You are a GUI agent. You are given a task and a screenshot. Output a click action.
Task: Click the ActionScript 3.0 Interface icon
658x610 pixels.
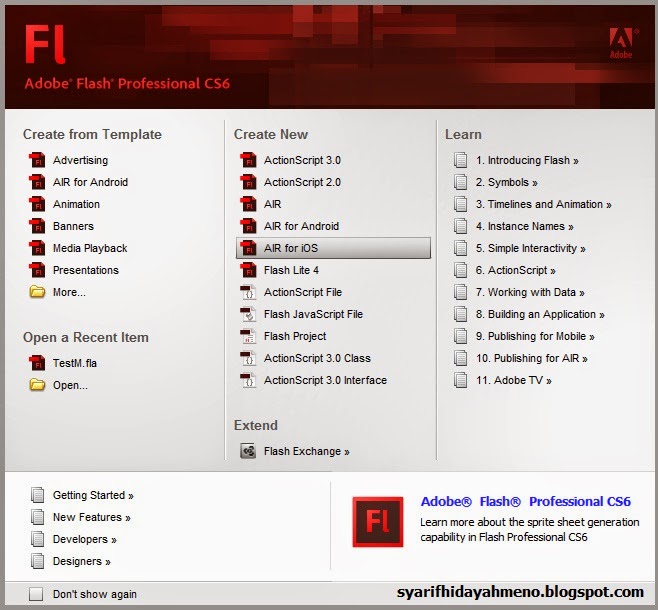(248, 380)
